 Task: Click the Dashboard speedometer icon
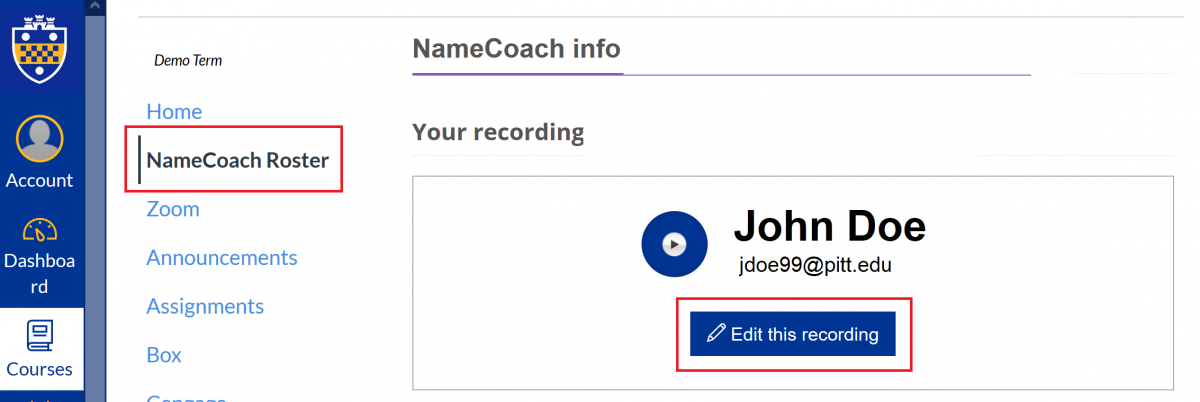pos(40,231)
